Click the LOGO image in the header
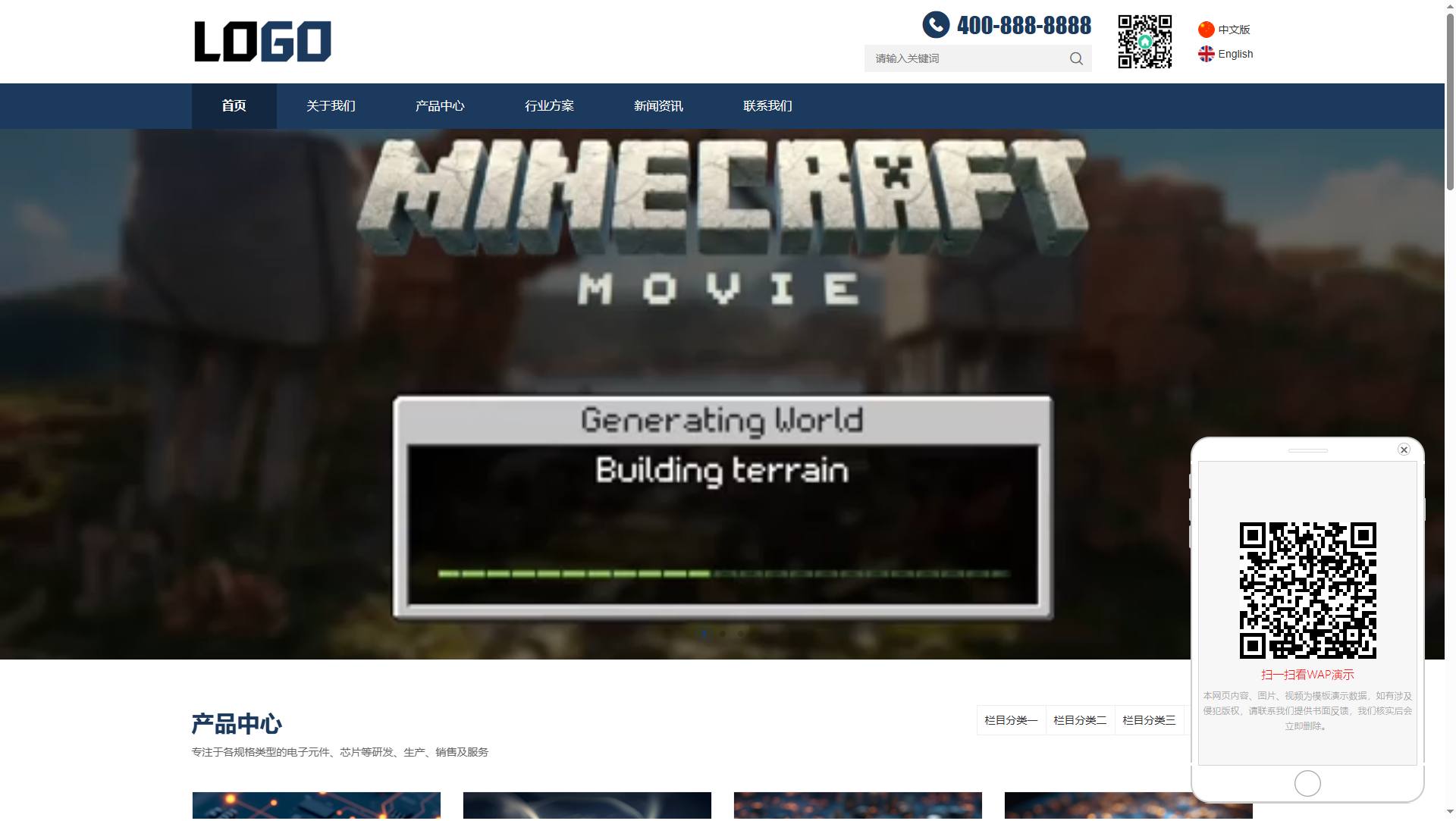 click(262, 42)
